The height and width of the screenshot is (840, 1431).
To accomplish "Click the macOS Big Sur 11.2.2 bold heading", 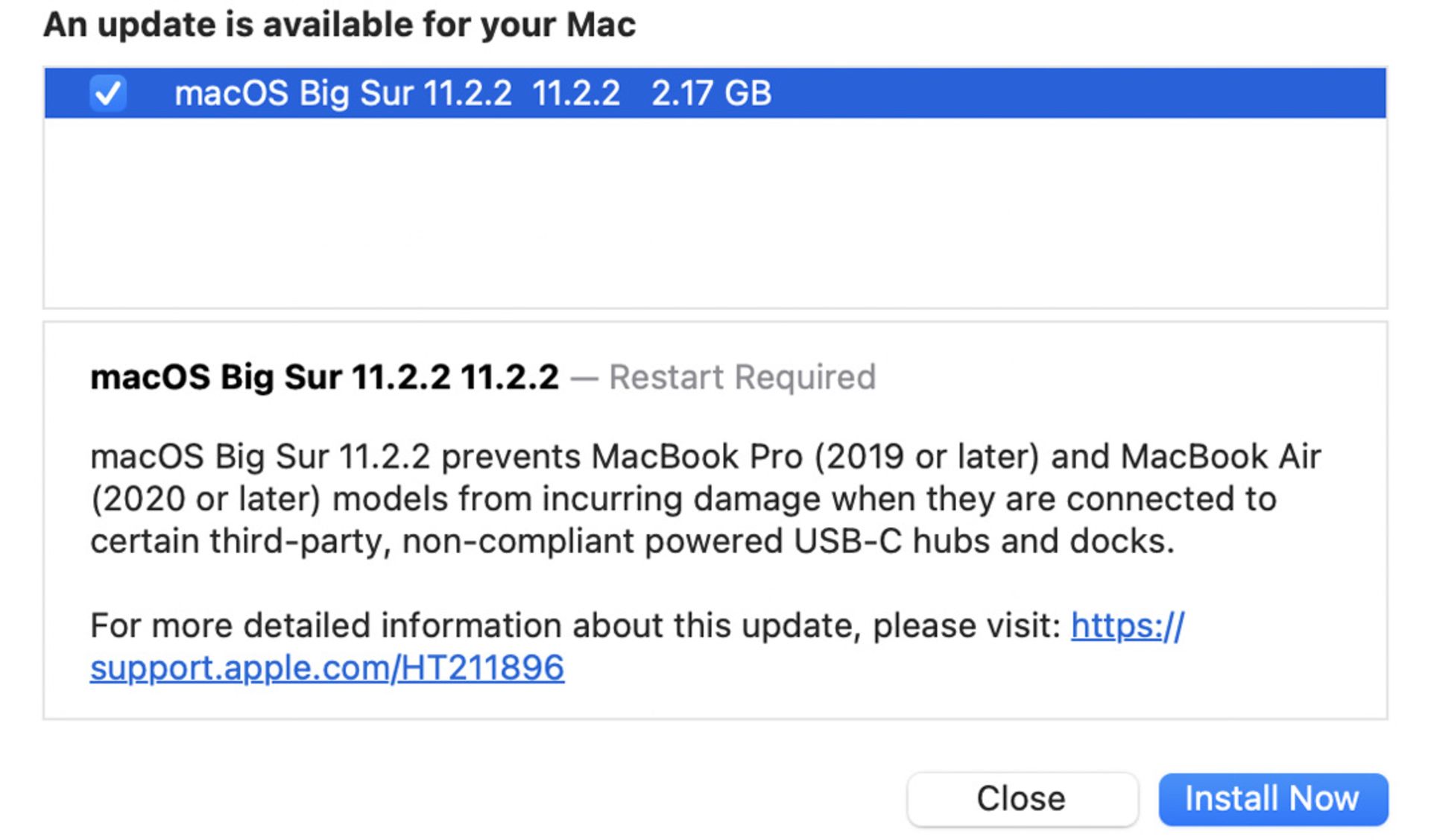I will [324, 376].
